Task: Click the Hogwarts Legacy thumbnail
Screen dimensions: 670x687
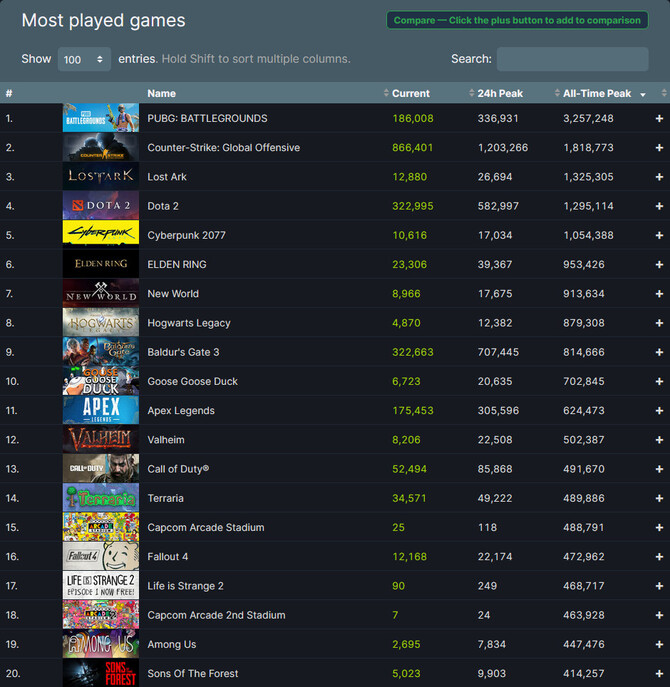Action: point(101,322)
